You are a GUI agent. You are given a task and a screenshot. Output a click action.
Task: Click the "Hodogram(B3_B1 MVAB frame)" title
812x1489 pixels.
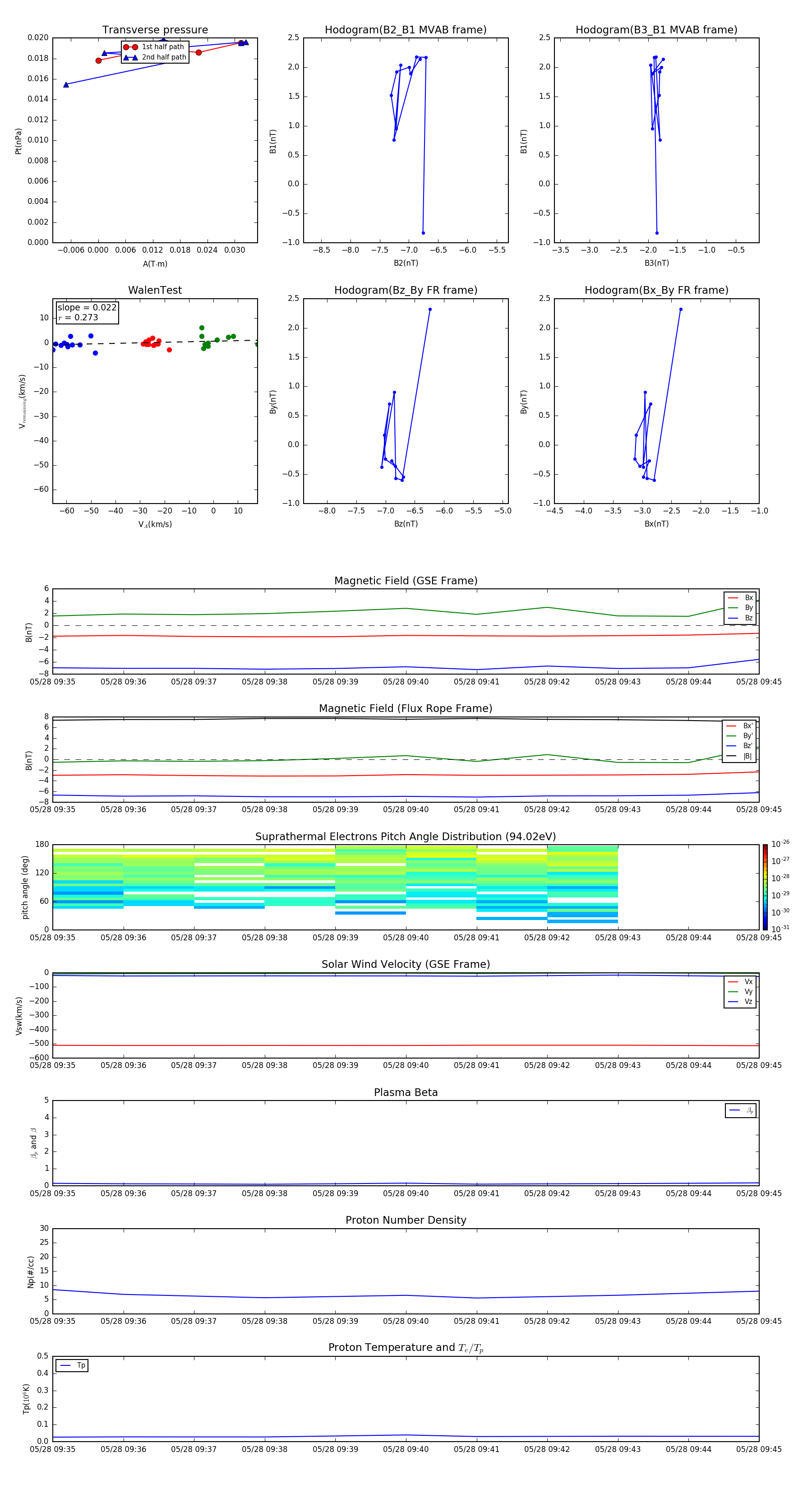[x=656, y=29]
